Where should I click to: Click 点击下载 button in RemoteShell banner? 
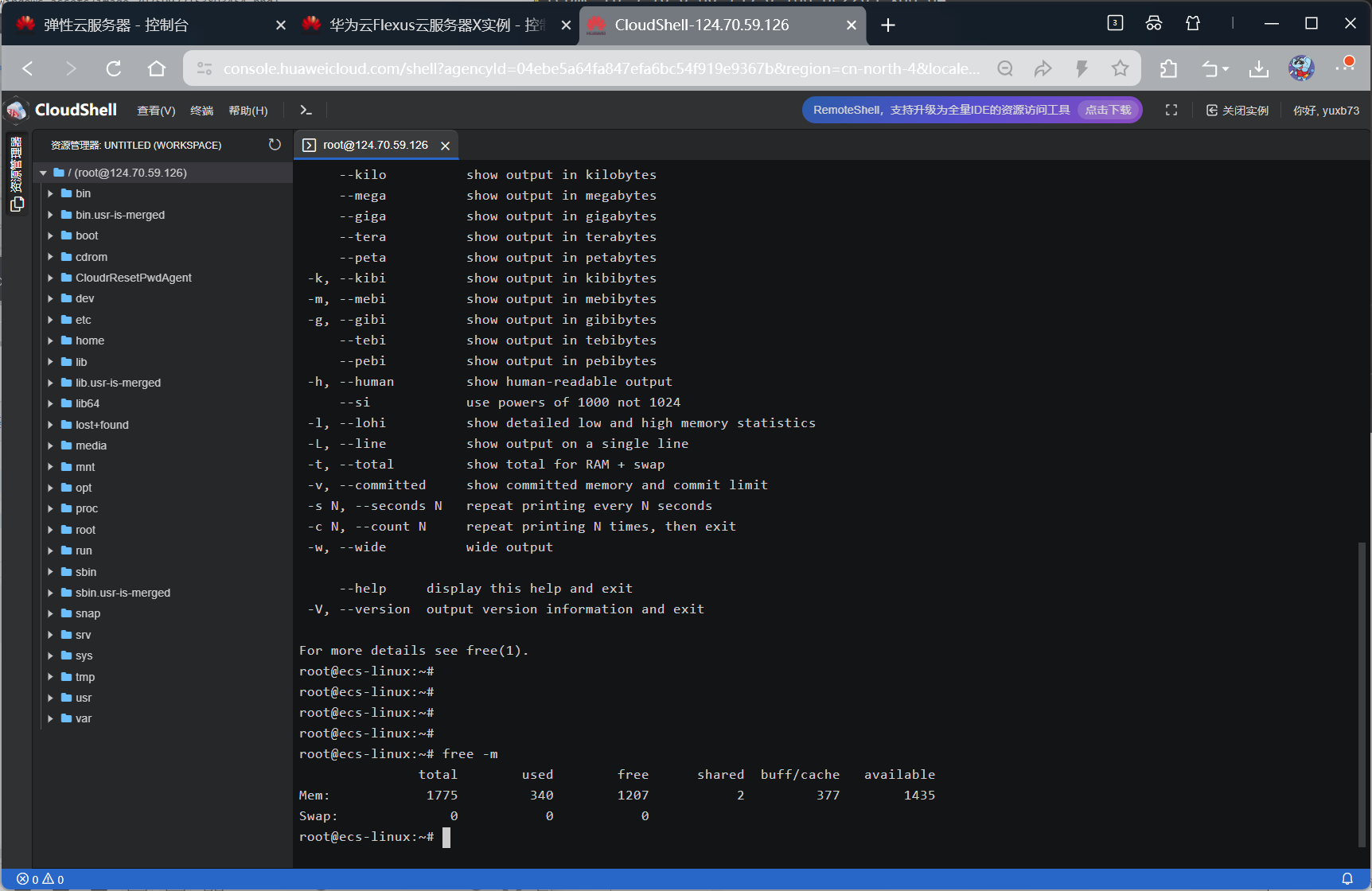click(x=1108, y=110)
